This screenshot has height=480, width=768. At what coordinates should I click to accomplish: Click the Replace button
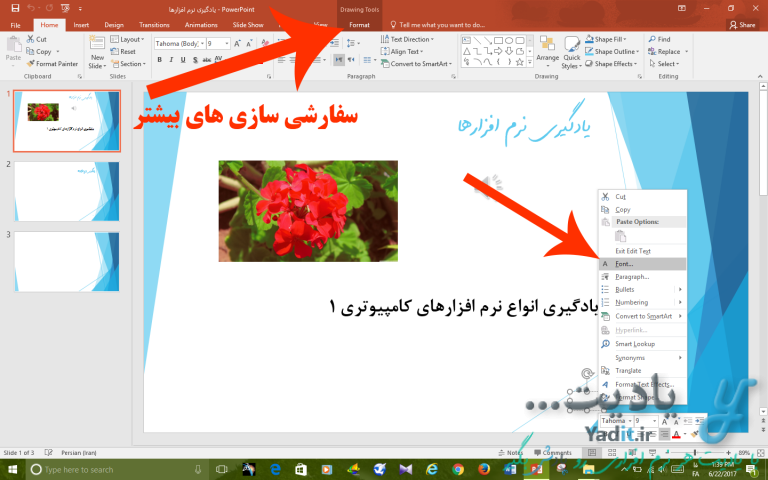tap(668, 51)
